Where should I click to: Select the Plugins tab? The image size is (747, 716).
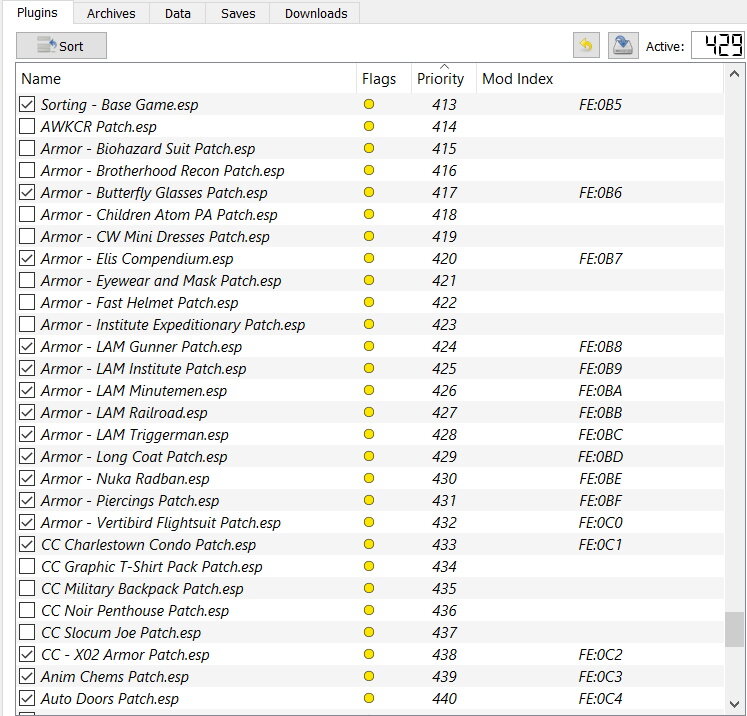pyautogui.click(x=37, y=12)
